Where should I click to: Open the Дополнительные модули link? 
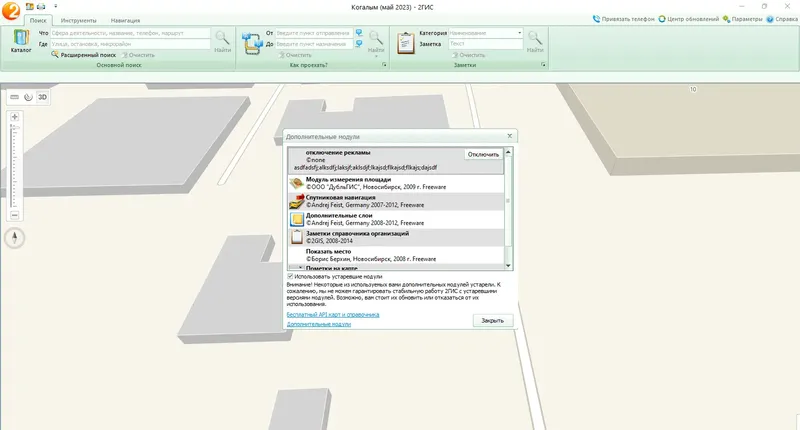click(318, 324)
